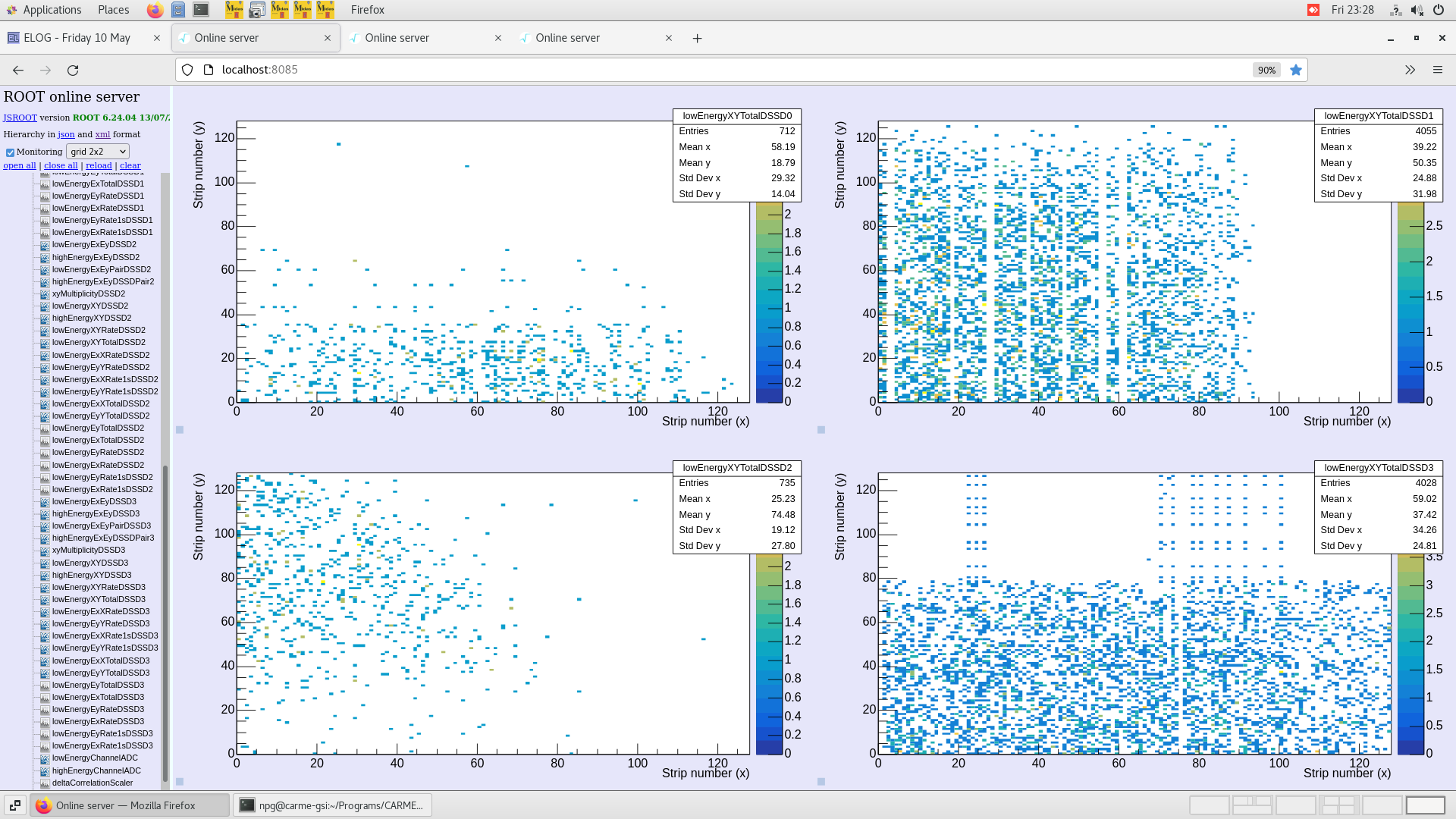Click the 2D histogram icon for xyMultiplicityDSSD2

(x=45, y=293)
